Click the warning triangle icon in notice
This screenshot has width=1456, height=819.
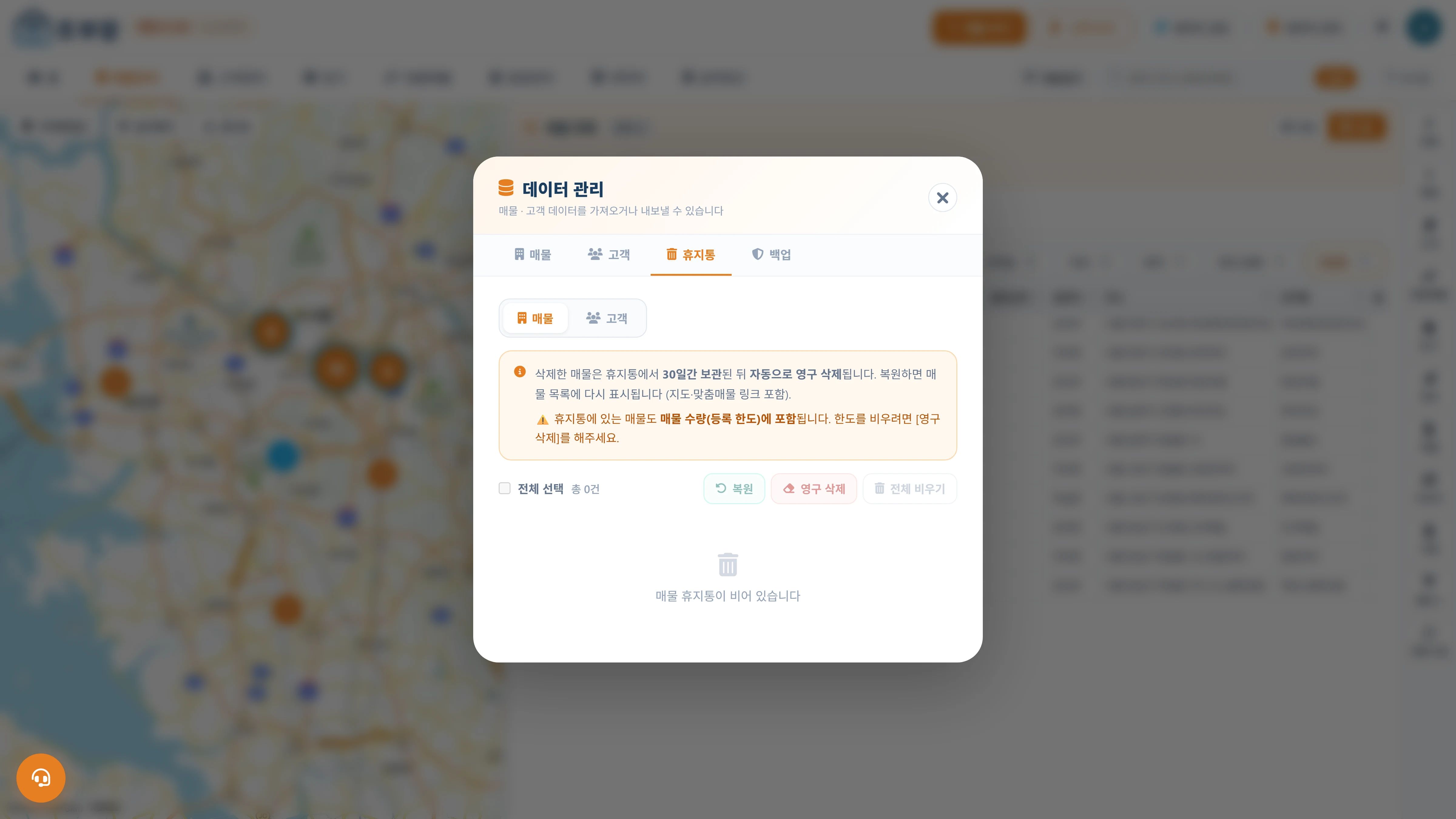tap(542, 420)
